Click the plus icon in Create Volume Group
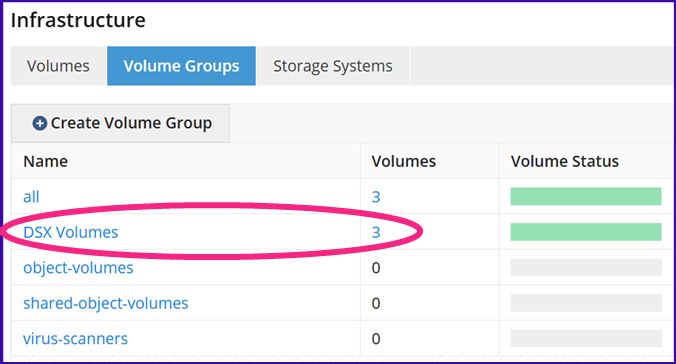This screenshot has height=364, width=676. (x=40, y=123)
